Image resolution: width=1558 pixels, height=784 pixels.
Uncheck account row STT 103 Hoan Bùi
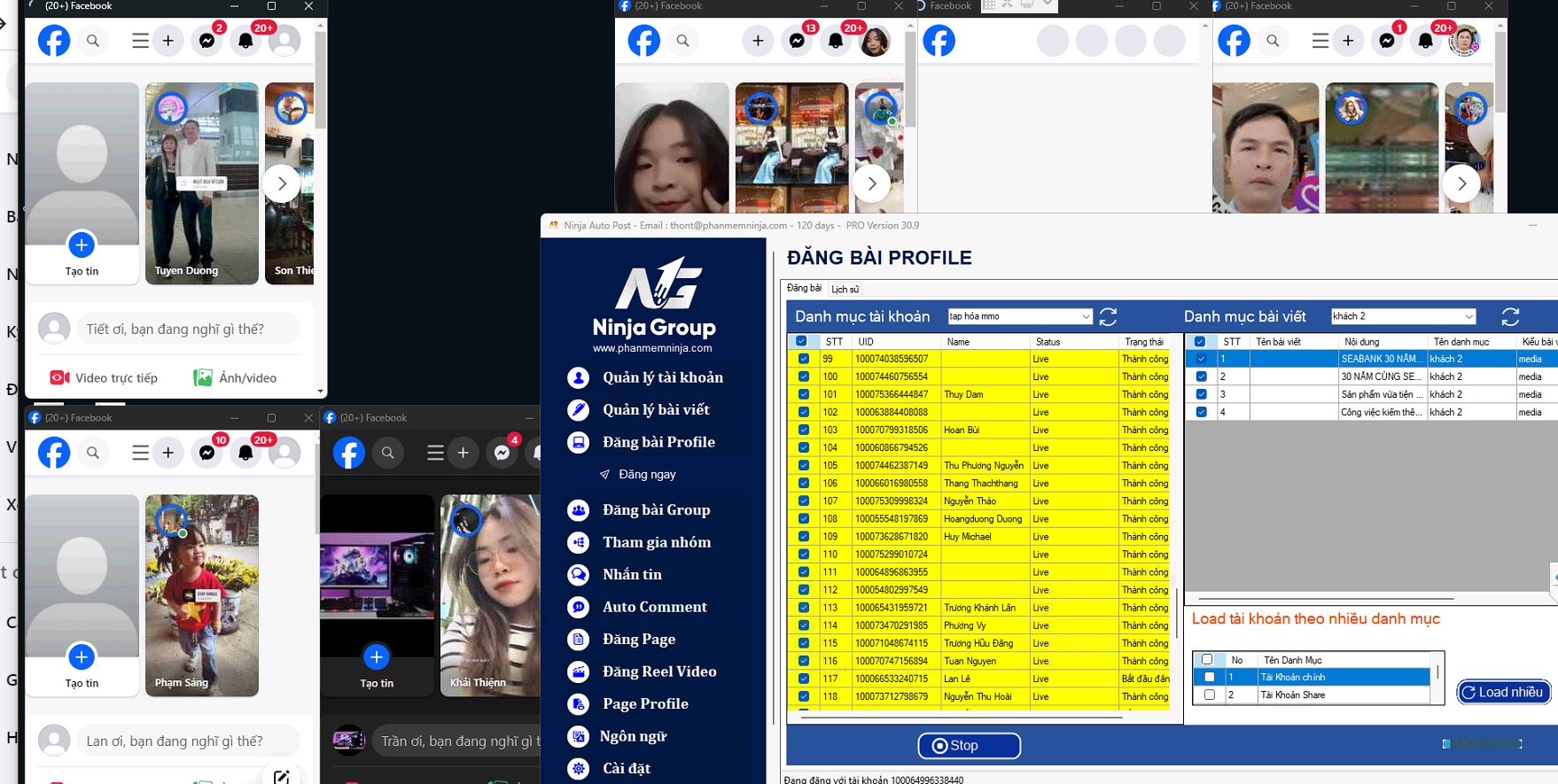[x=803, y=430]
